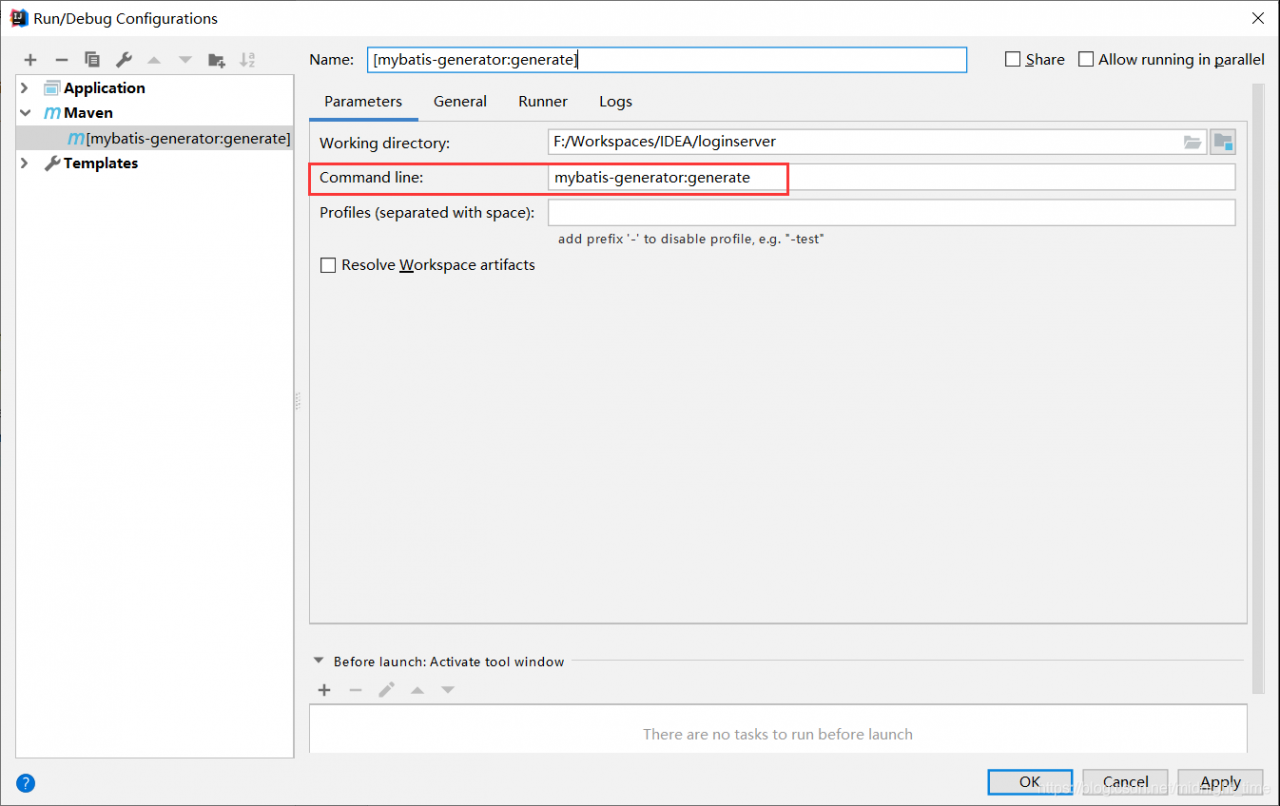The height and width of the screenshot is (806, 1280).
Task: Create new folder icon in left toolbar
Action: (216, 60)
